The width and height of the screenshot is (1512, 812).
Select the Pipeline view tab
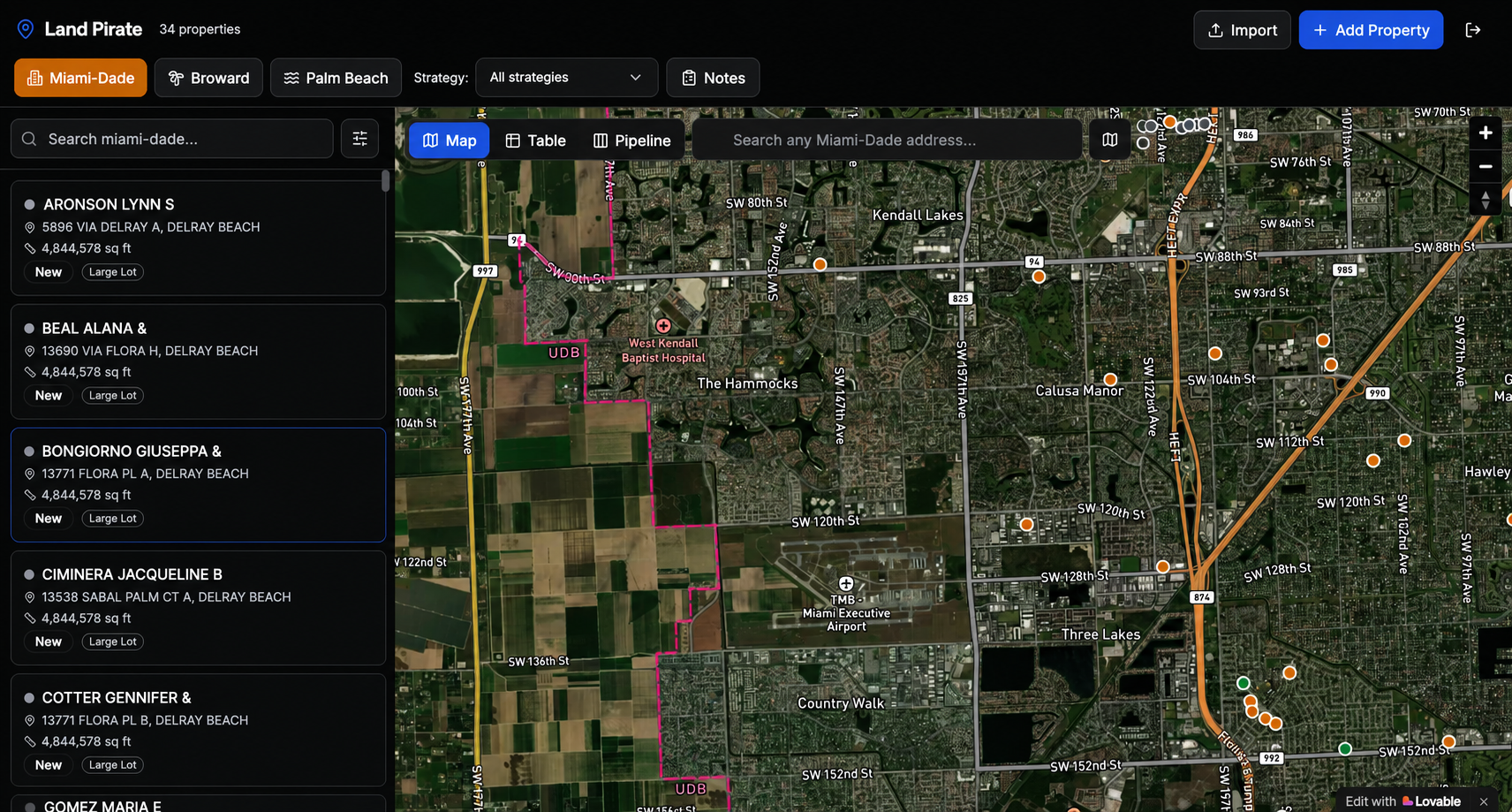pyautogui.click(x=632, y=140)
